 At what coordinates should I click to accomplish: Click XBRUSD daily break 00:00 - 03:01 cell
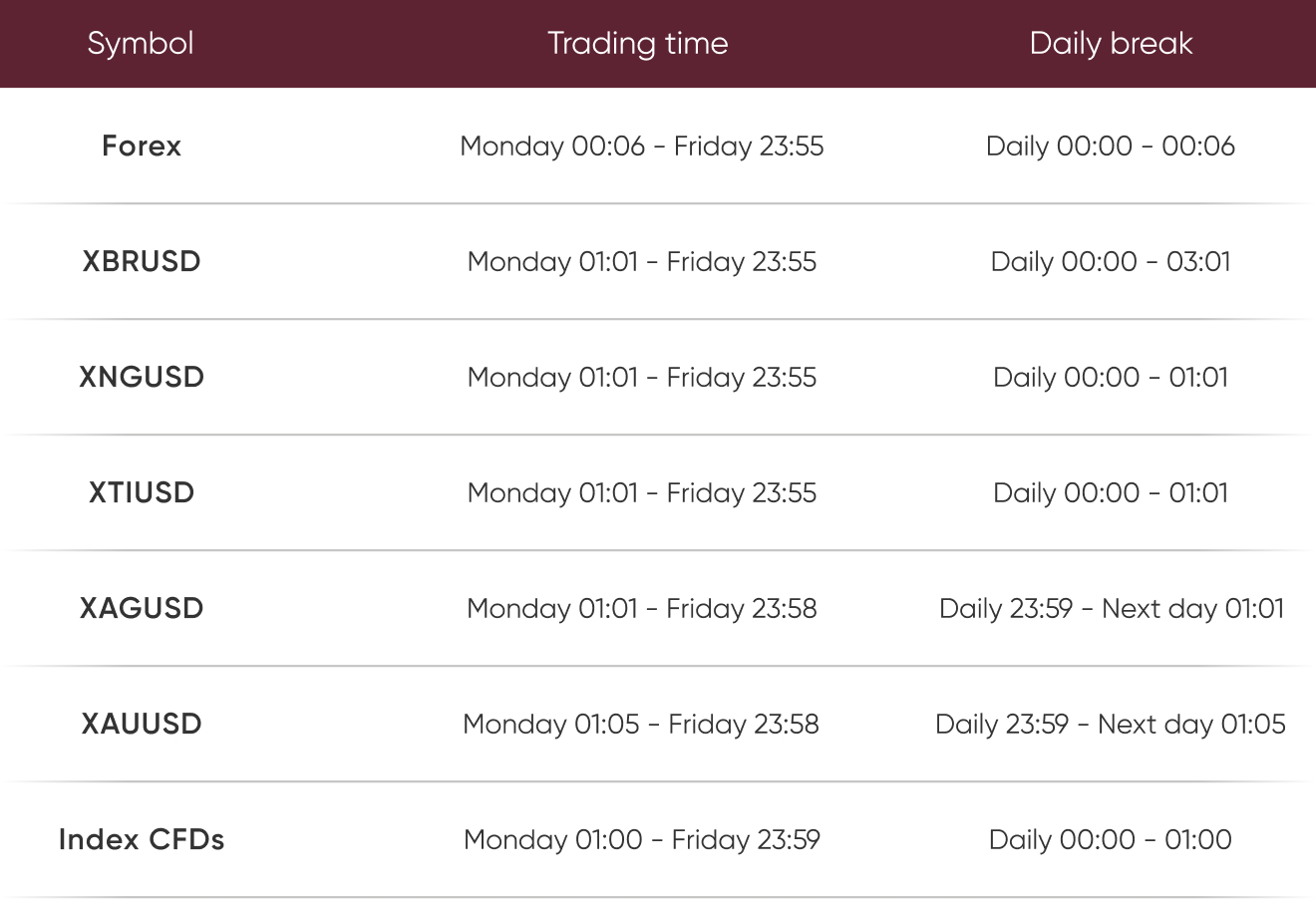[x=1111, y=262]
